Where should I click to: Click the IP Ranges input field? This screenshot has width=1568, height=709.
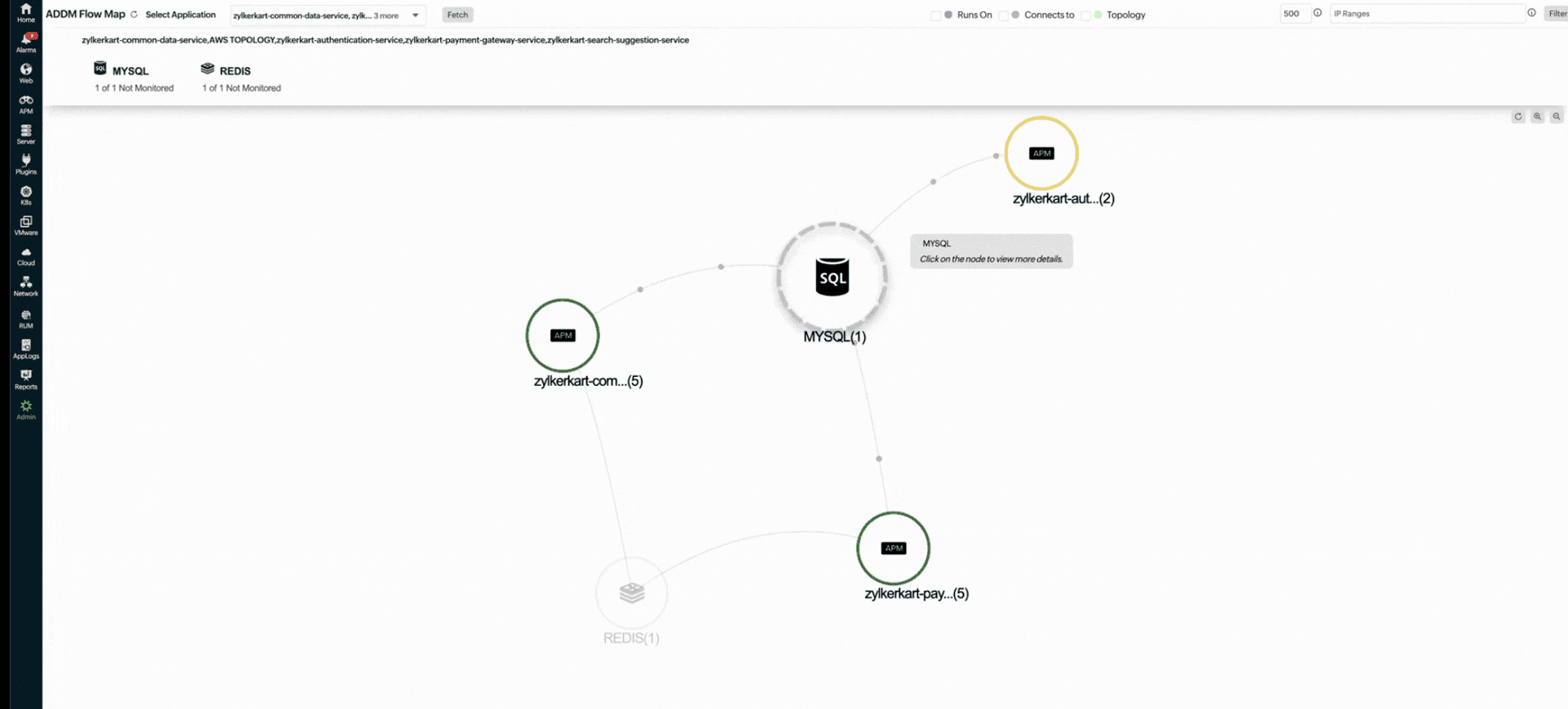click(1427, 14)
